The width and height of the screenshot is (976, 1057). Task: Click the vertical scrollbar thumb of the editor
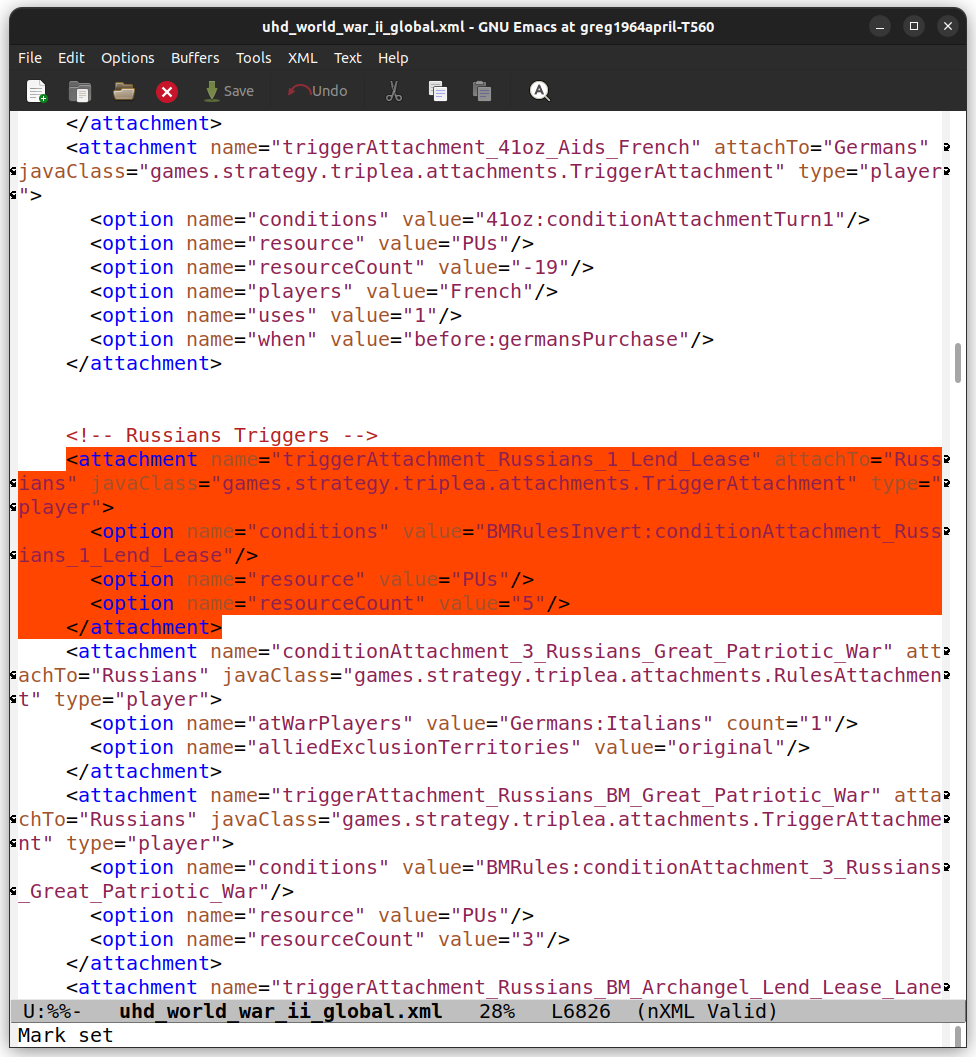[958, 363]
